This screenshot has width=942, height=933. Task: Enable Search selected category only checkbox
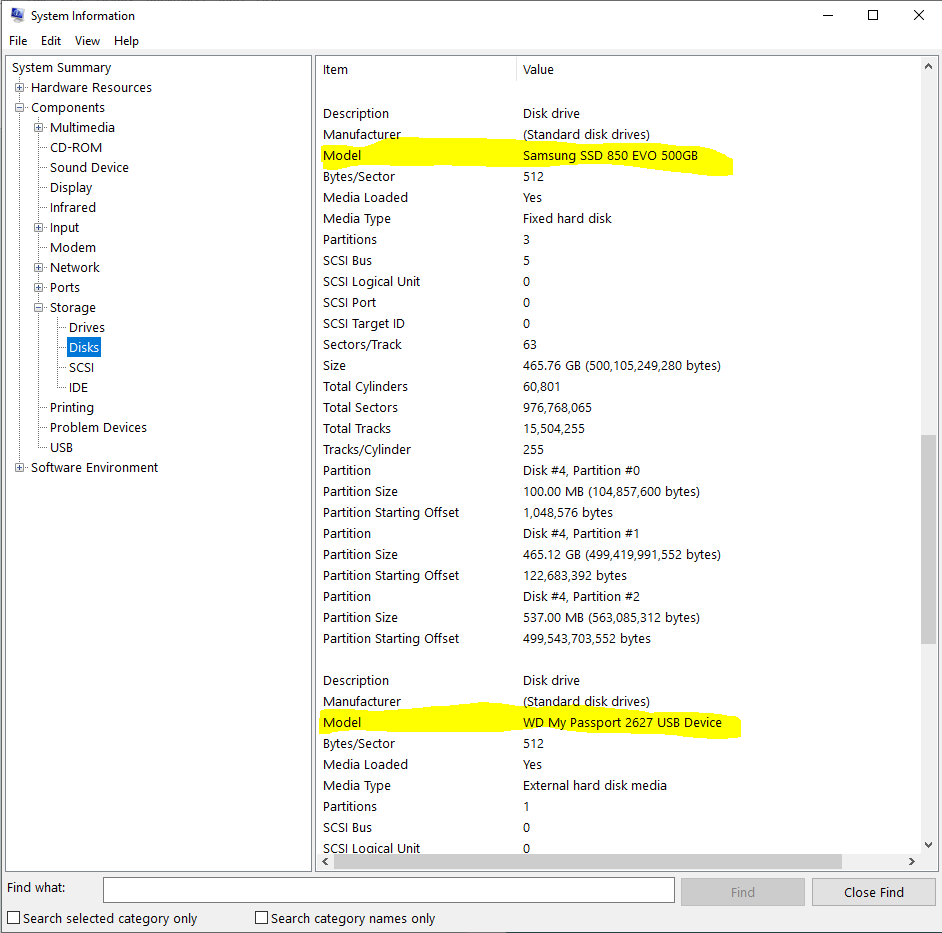pyautogui.click(x=13, y=918)
